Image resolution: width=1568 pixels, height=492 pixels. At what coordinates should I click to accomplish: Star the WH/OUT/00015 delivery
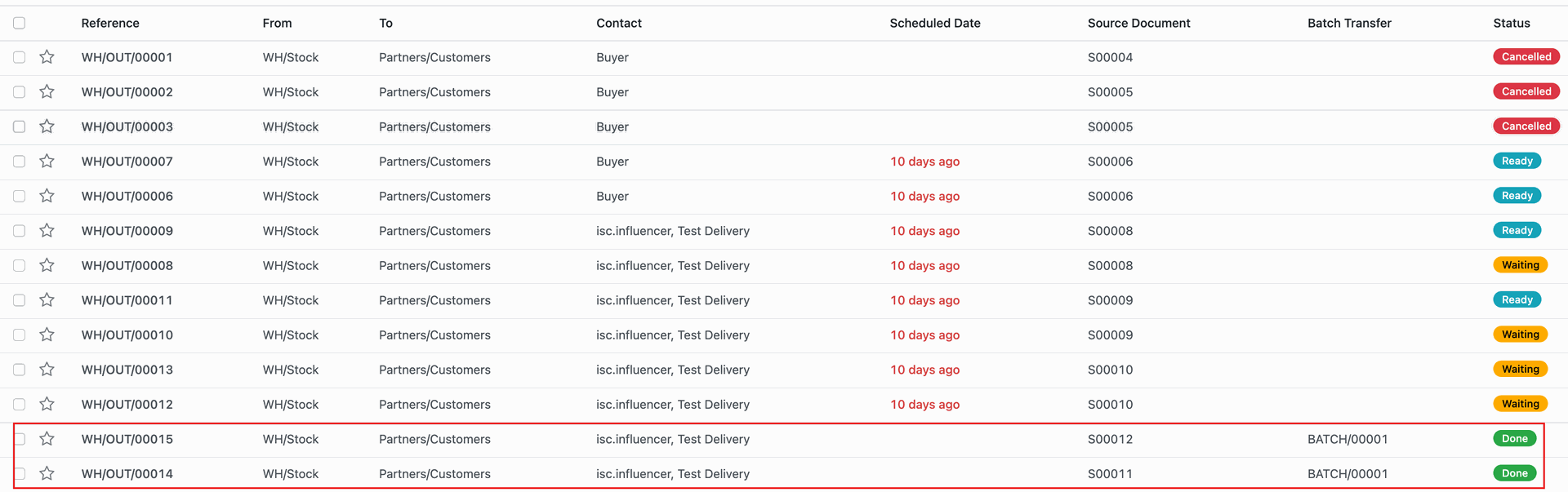(x=47, y=439)
